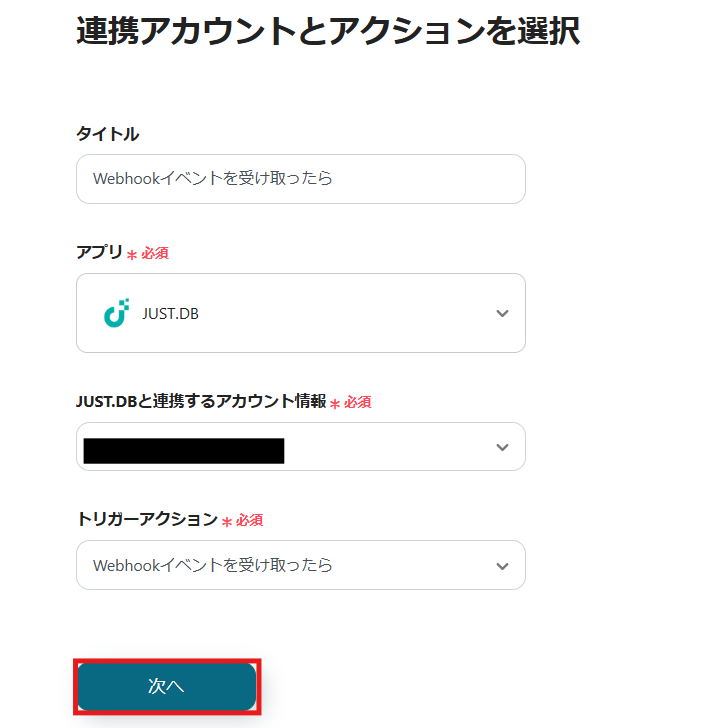Click the blacked-out account name
713x728 pixels.
click(x=184, y=451)
